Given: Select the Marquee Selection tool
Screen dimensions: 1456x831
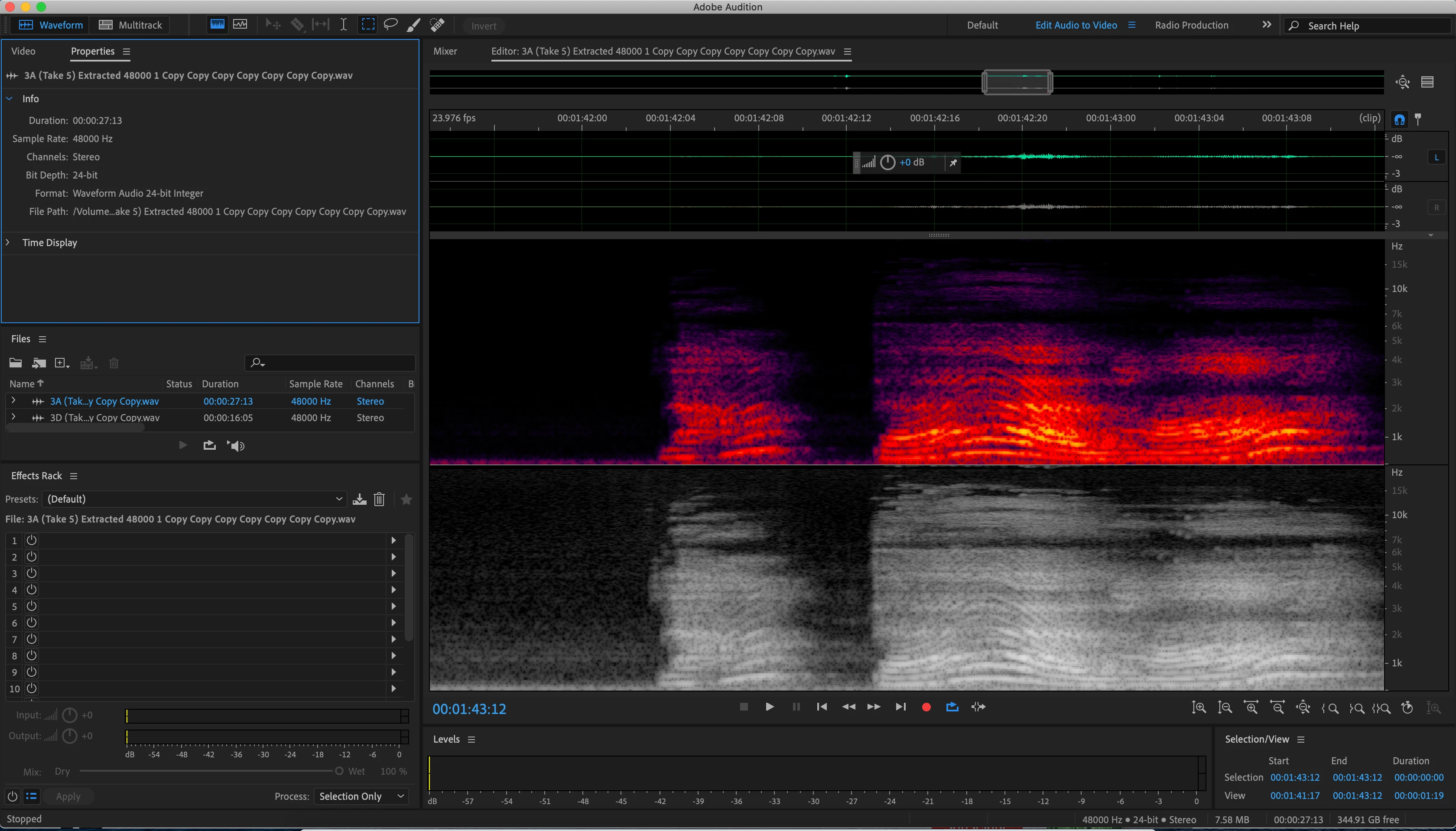Looking at the screenshot, I should coord(368,25).
